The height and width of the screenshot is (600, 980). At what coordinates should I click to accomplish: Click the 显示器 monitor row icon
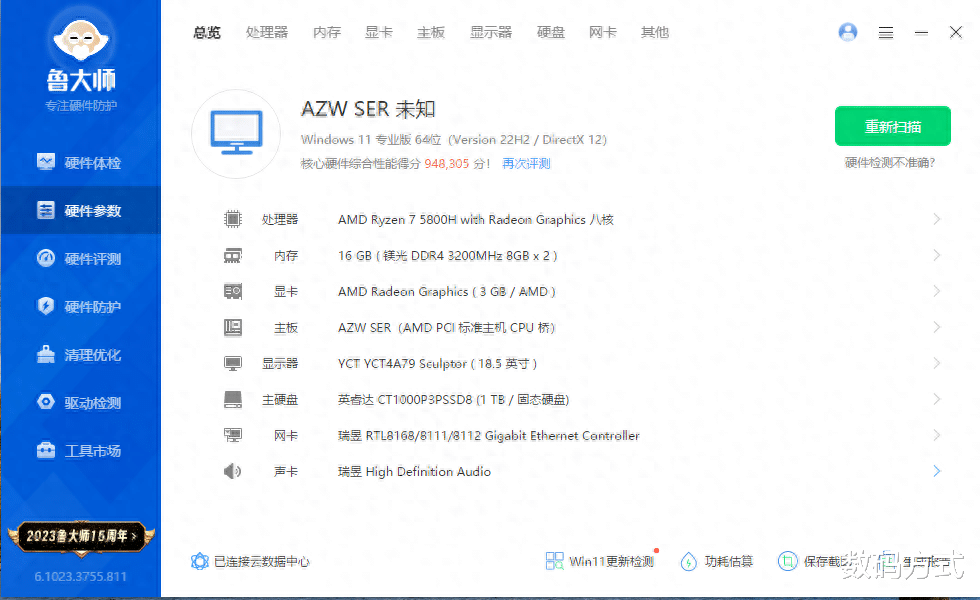(x=232, y=364)
